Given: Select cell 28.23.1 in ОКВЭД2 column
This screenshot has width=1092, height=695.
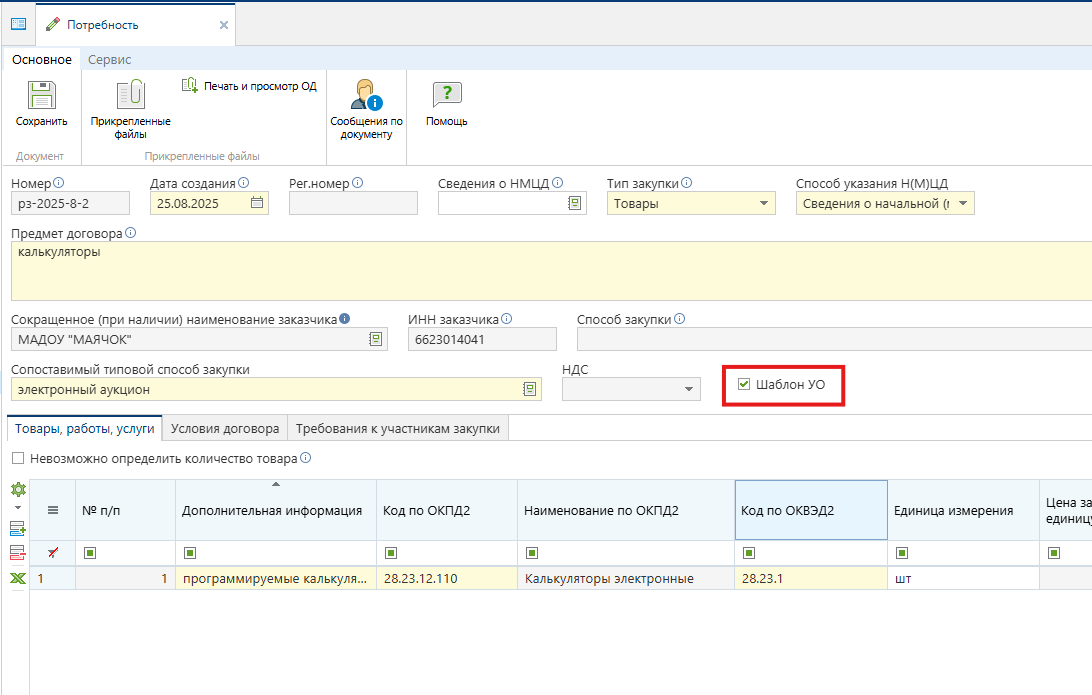Looking at the screenshot, I should 811,579.
